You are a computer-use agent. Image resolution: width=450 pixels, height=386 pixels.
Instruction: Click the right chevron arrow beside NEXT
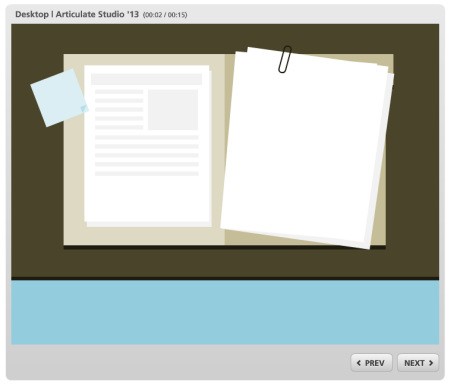(431, 363)
